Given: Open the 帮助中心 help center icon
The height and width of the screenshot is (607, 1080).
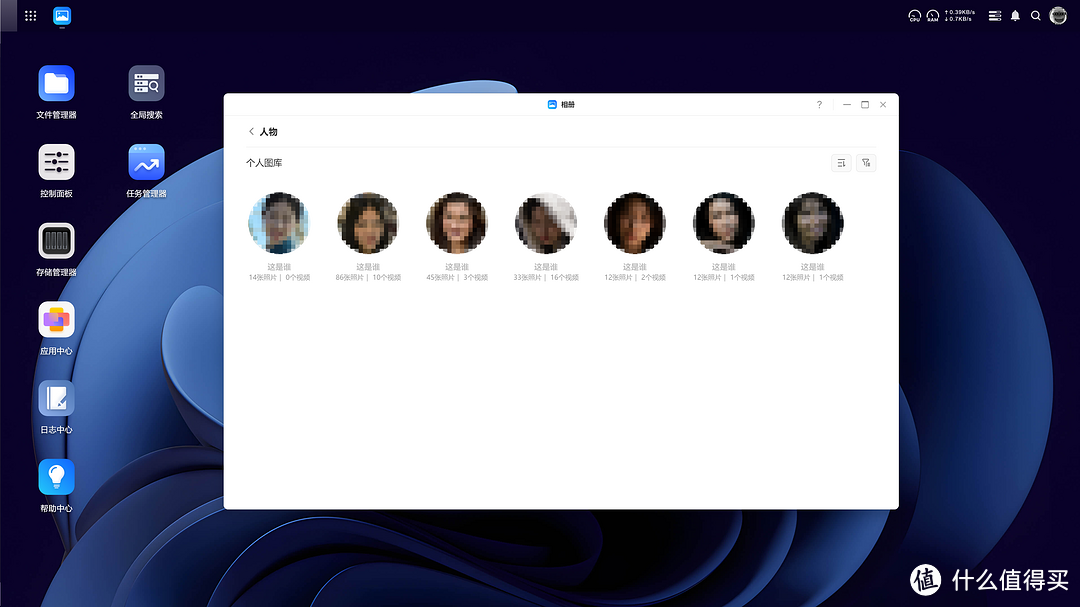Looking at the screenshot, I should click(56, 478).
